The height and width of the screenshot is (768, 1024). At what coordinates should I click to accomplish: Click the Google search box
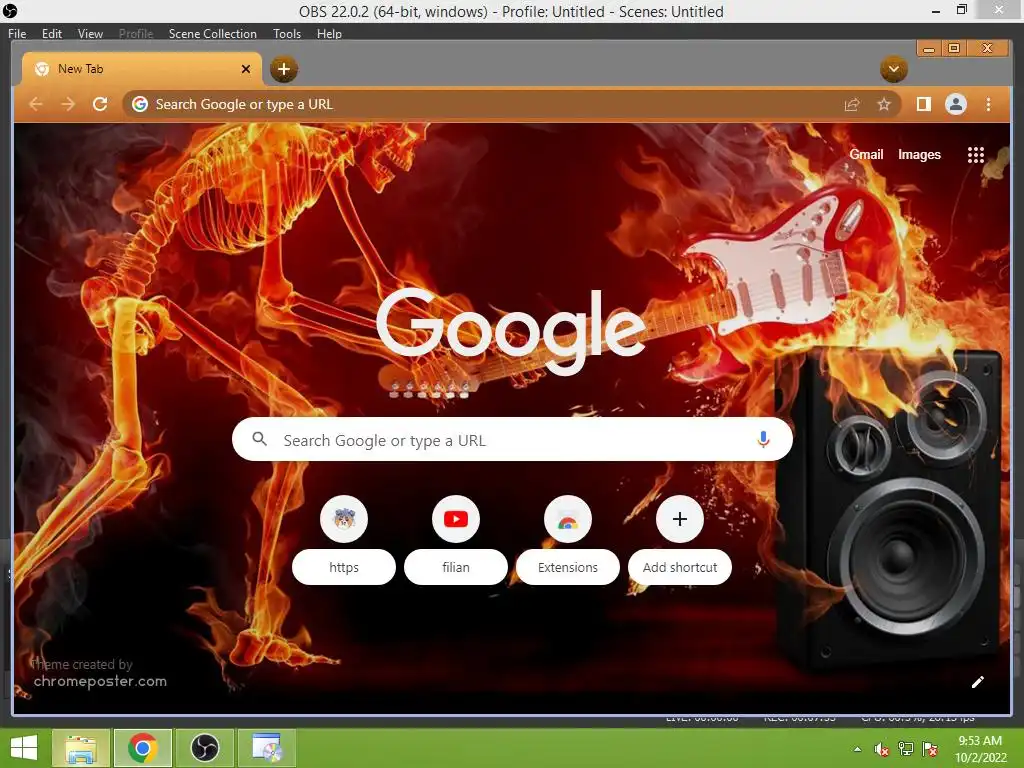point(512,440)
